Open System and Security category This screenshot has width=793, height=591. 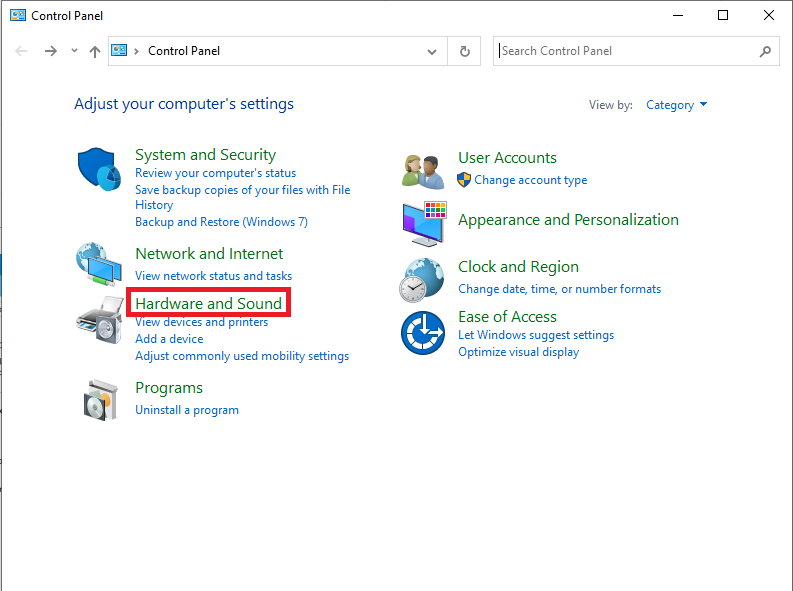coord(205,155)
